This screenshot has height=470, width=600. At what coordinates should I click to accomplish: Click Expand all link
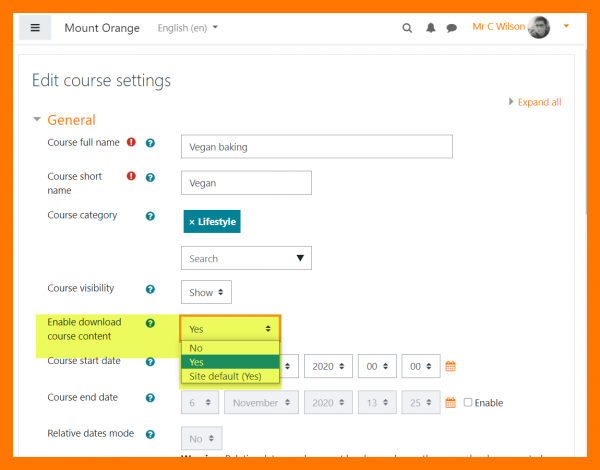pos(535,102)
